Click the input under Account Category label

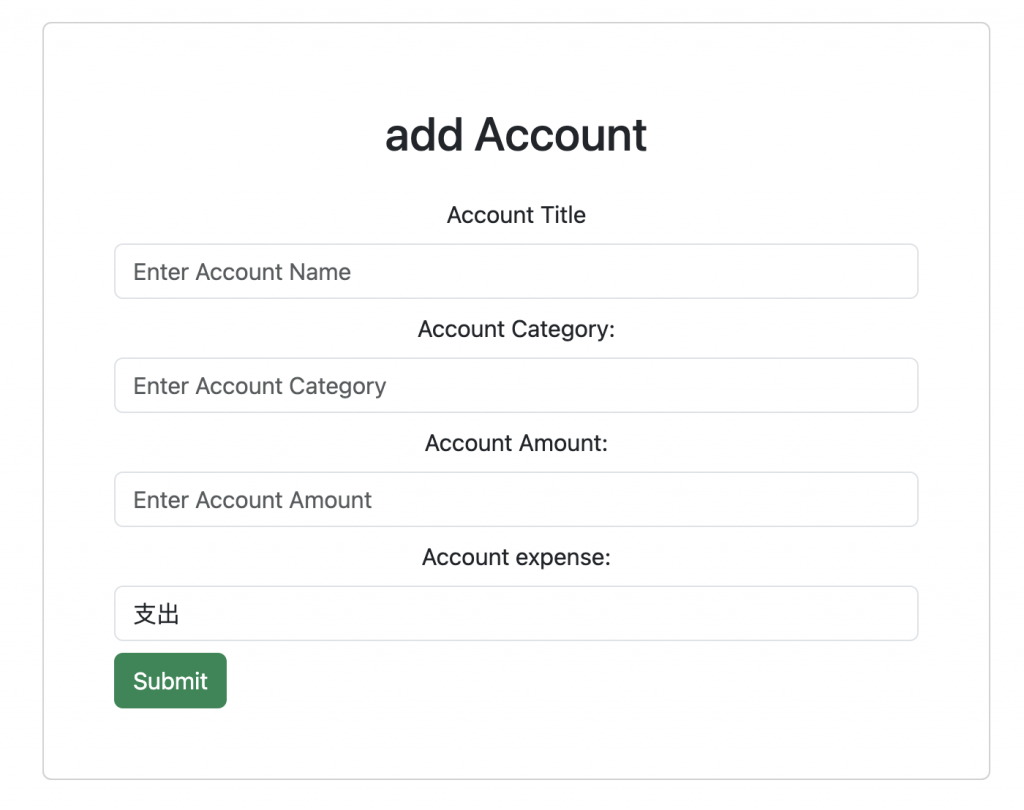[x=516, y=385]
